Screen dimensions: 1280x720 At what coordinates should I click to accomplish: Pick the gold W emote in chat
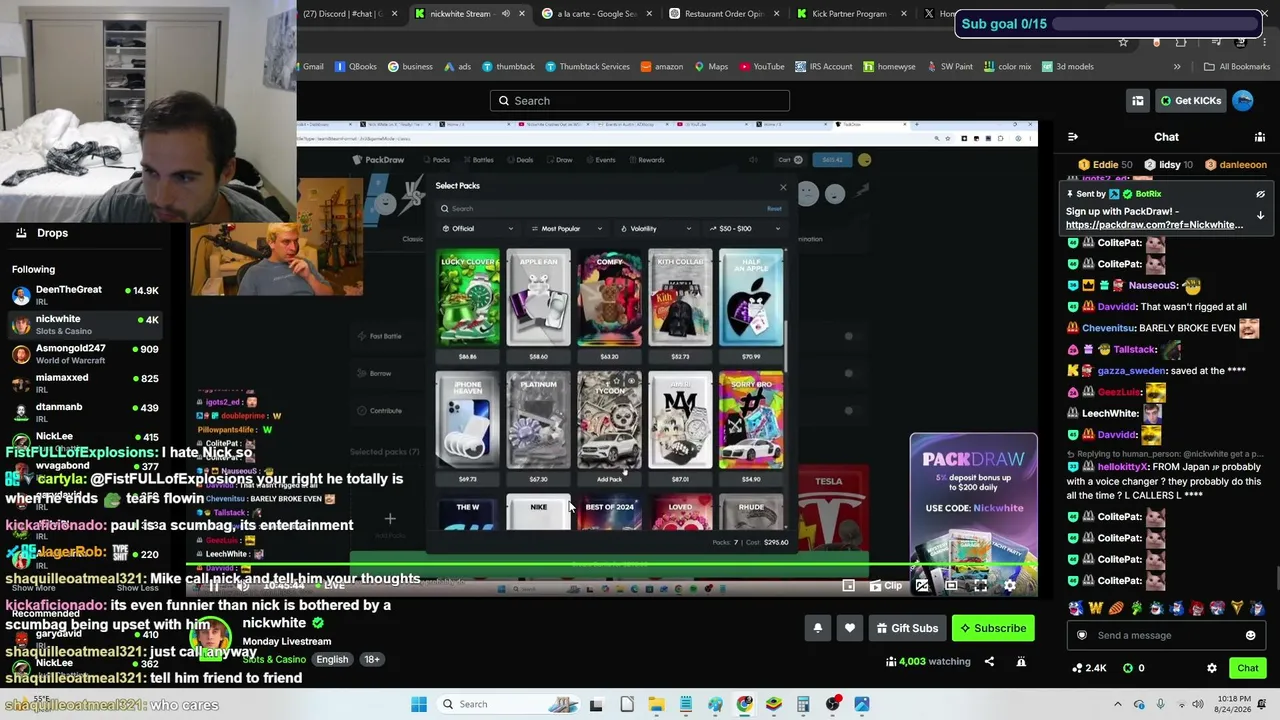coord(1096,607)
